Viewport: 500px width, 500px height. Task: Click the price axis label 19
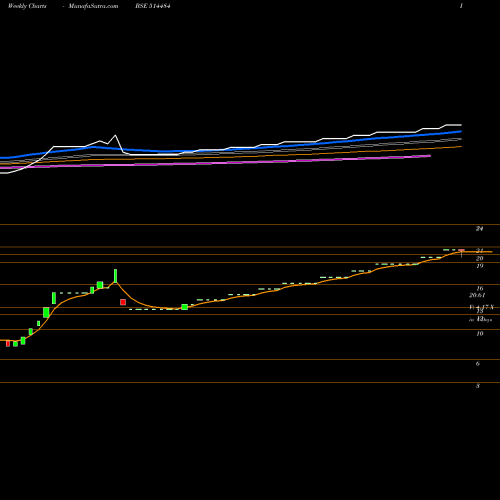click(480, 266)
